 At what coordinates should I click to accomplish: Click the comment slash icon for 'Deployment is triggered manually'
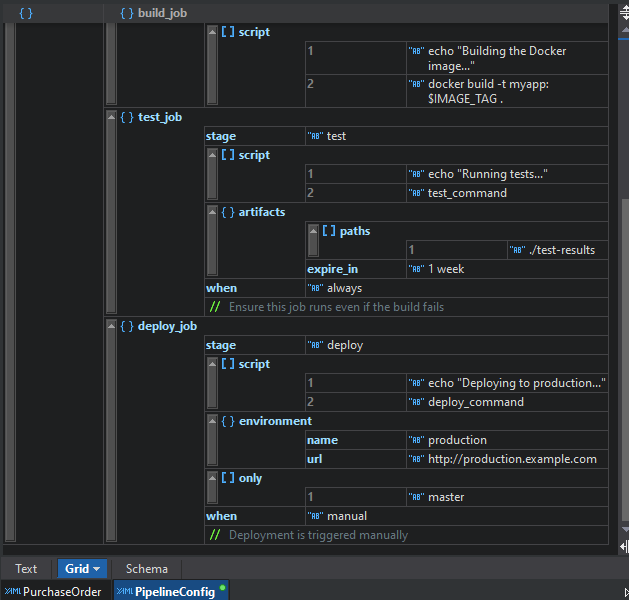(x=215, y=535)
